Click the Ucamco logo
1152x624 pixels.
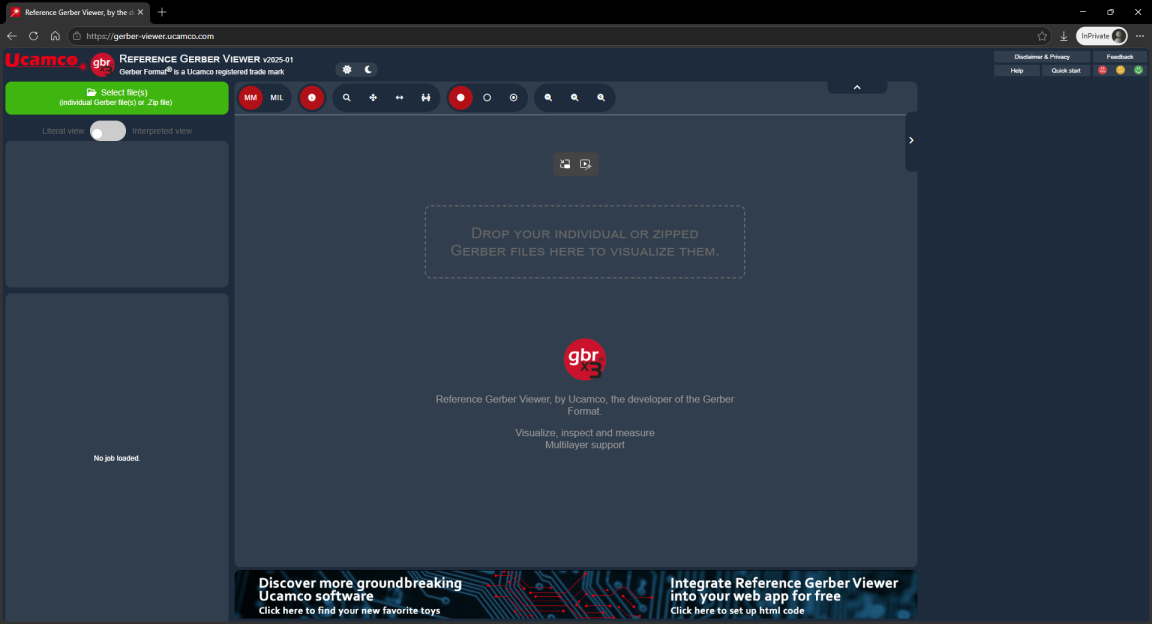click(45, 61)
